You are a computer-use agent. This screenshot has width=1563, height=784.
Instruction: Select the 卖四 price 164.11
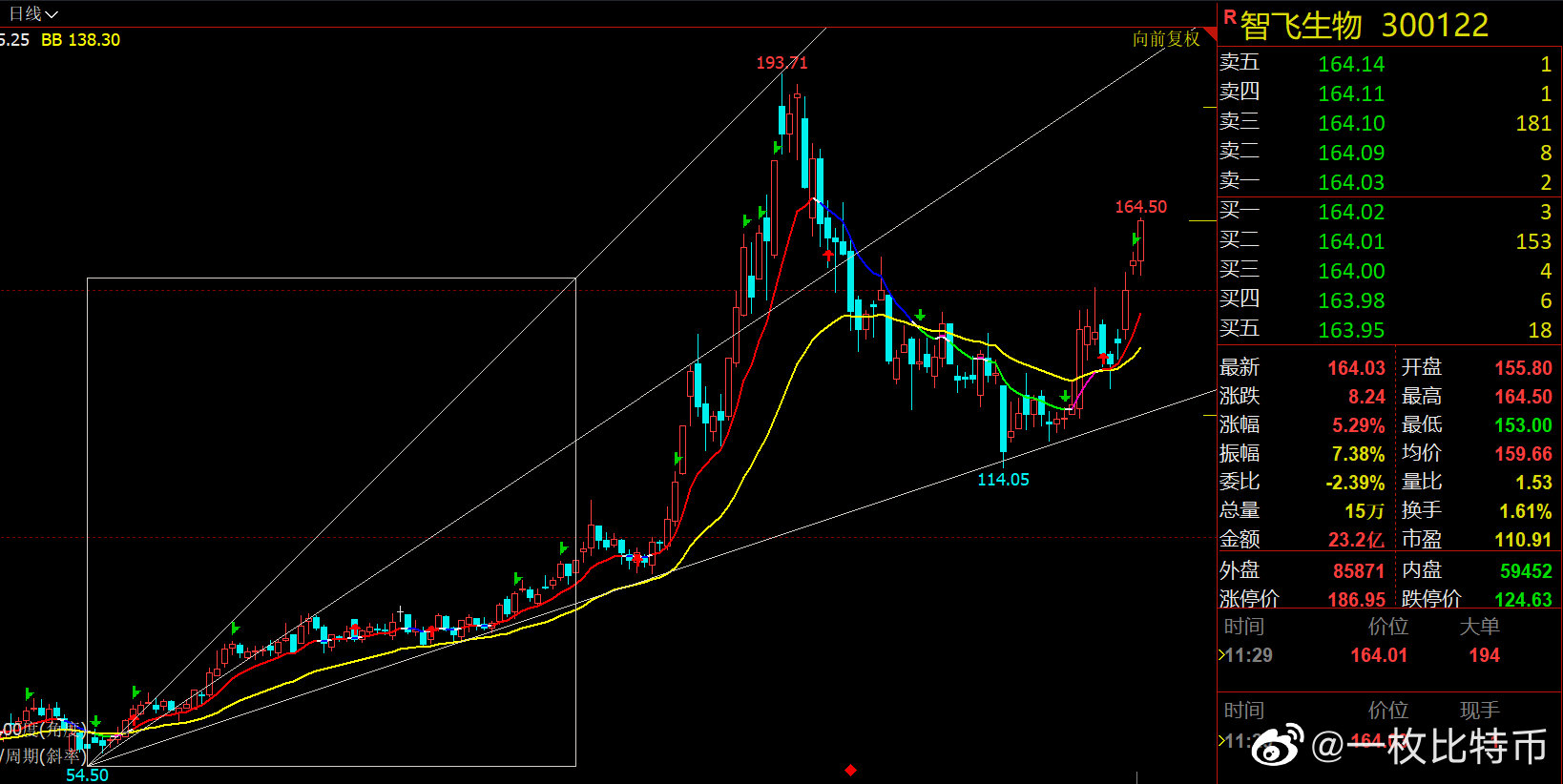coord(1351,93)
